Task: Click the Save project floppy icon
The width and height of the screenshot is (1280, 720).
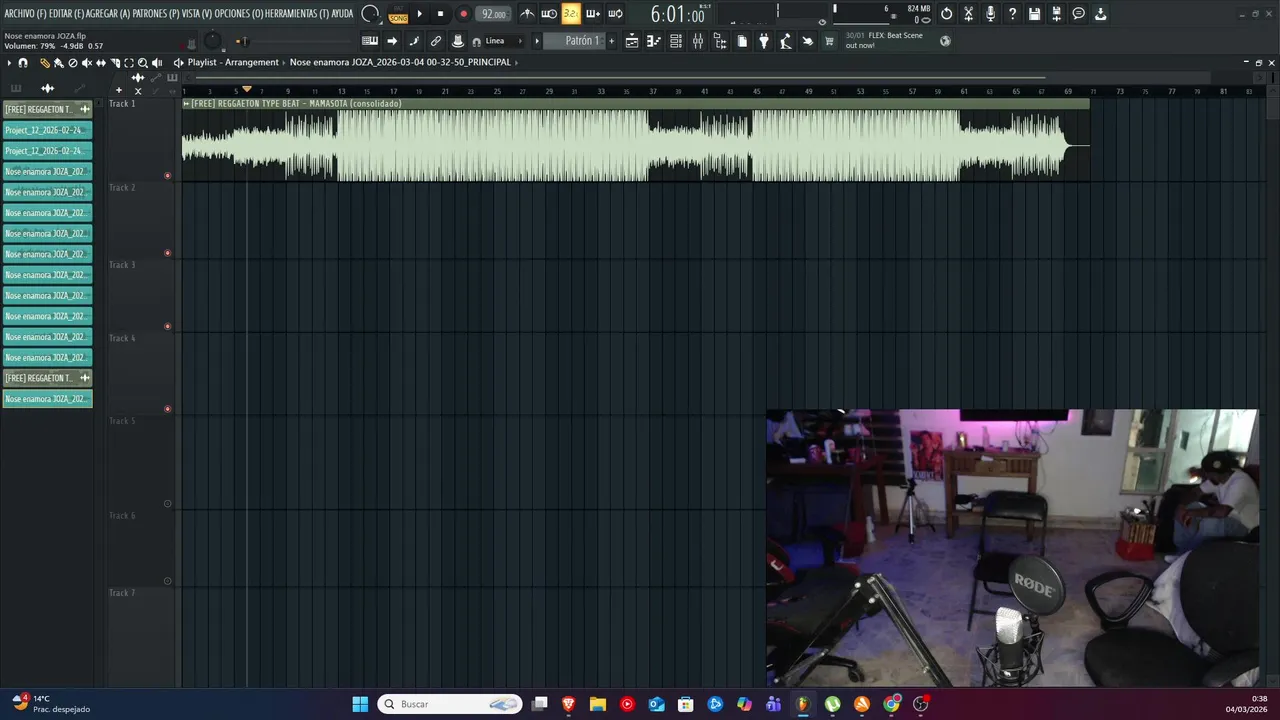Action: coord(1034,14)
